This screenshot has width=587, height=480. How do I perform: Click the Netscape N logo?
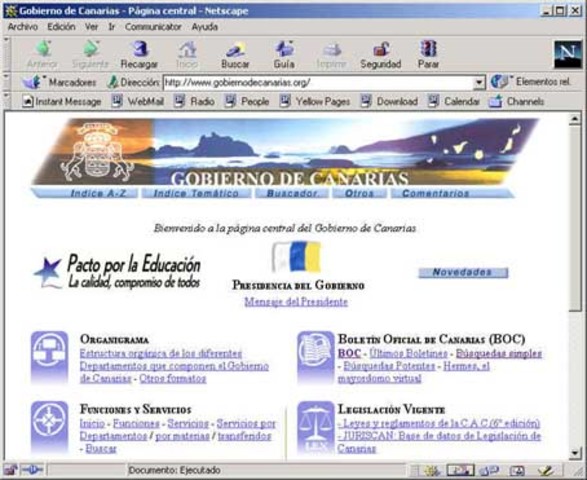pos(568,55)
